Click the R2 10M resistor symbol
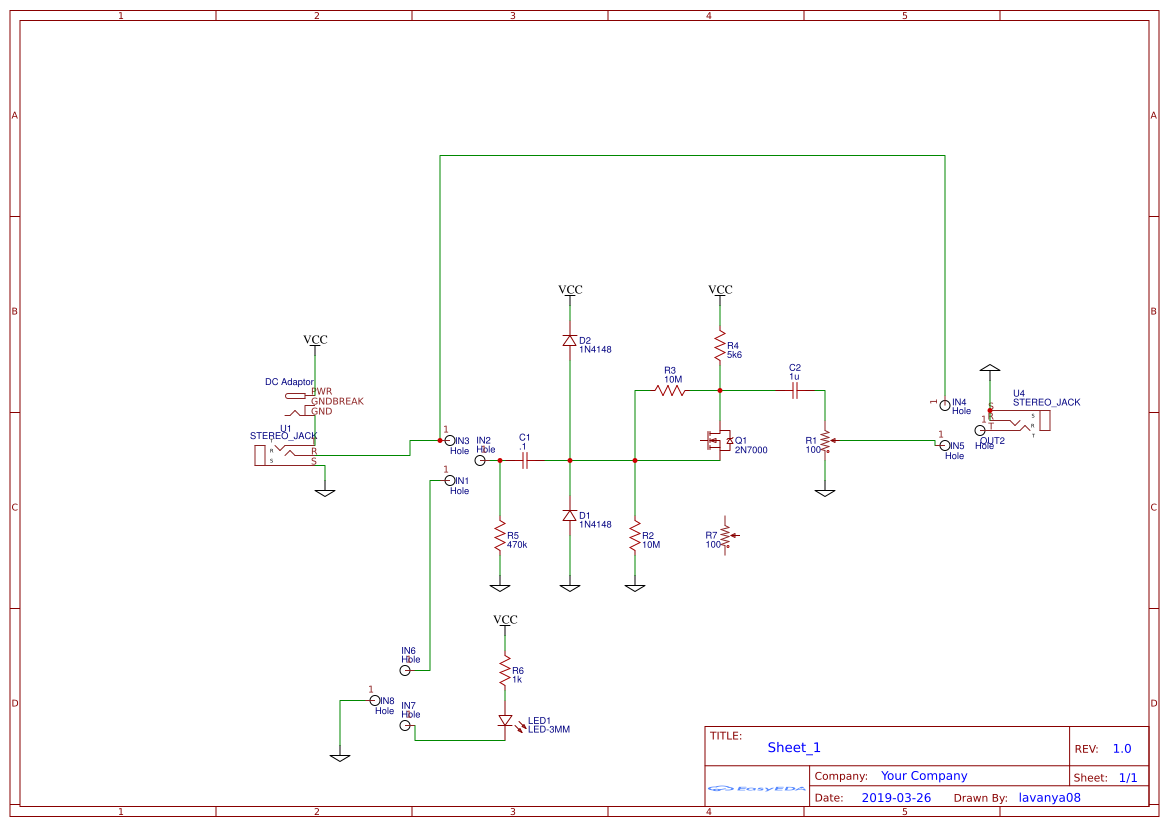The image size is (1169, 827). tap(634, 537)
